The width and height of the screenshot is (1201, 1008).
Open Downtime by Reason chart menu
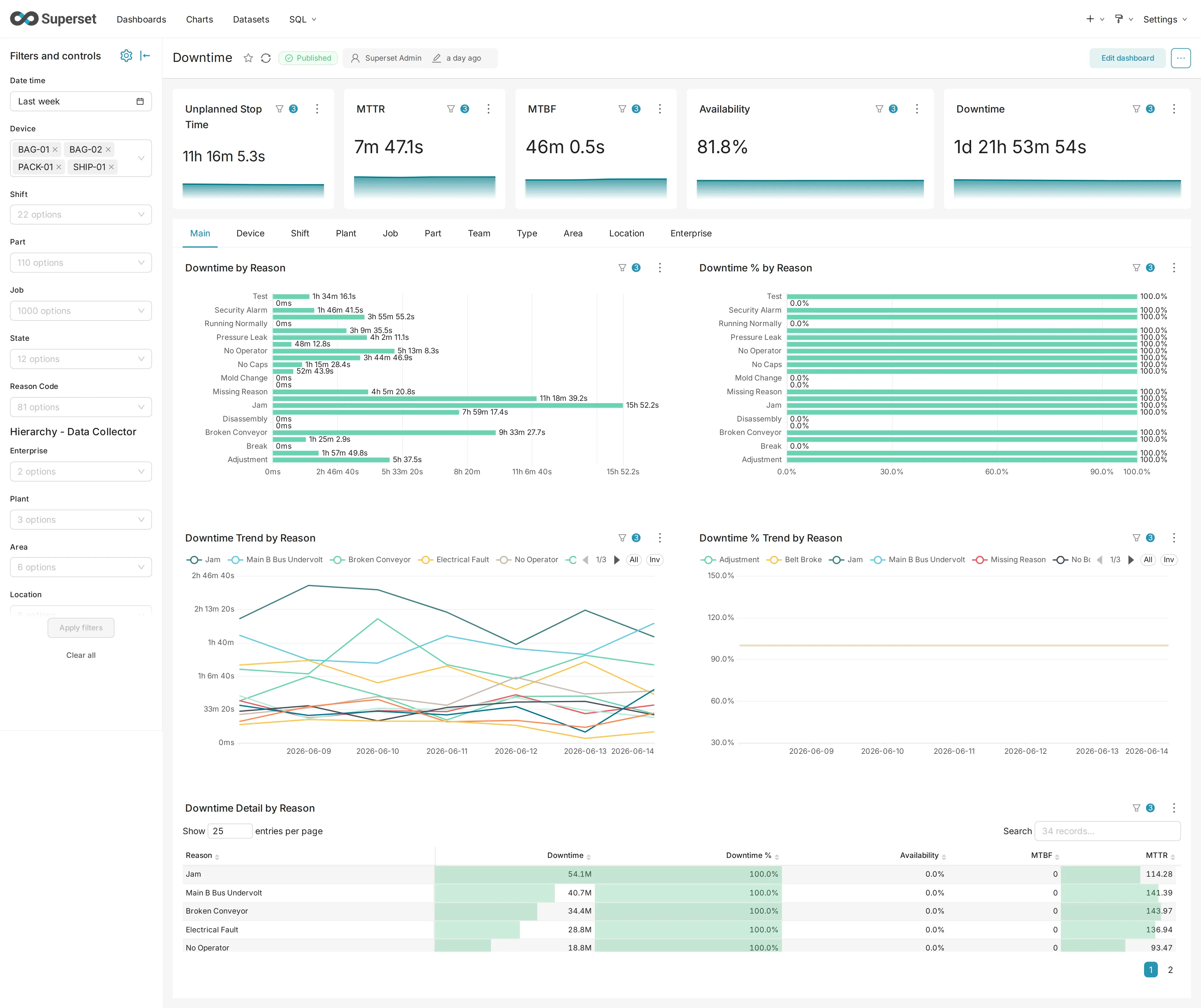(x=660, y=268)
